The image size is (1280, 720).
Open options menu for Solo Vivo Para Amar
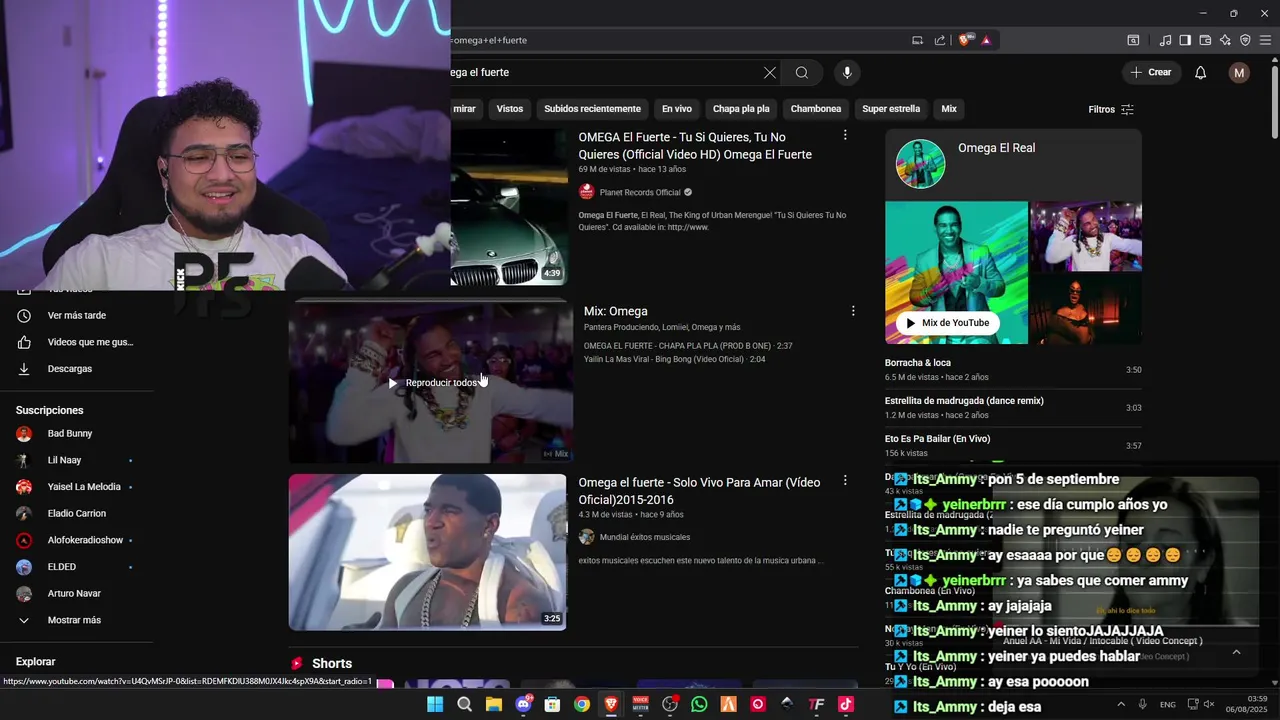pyautogui.click(x=845, y=481)
